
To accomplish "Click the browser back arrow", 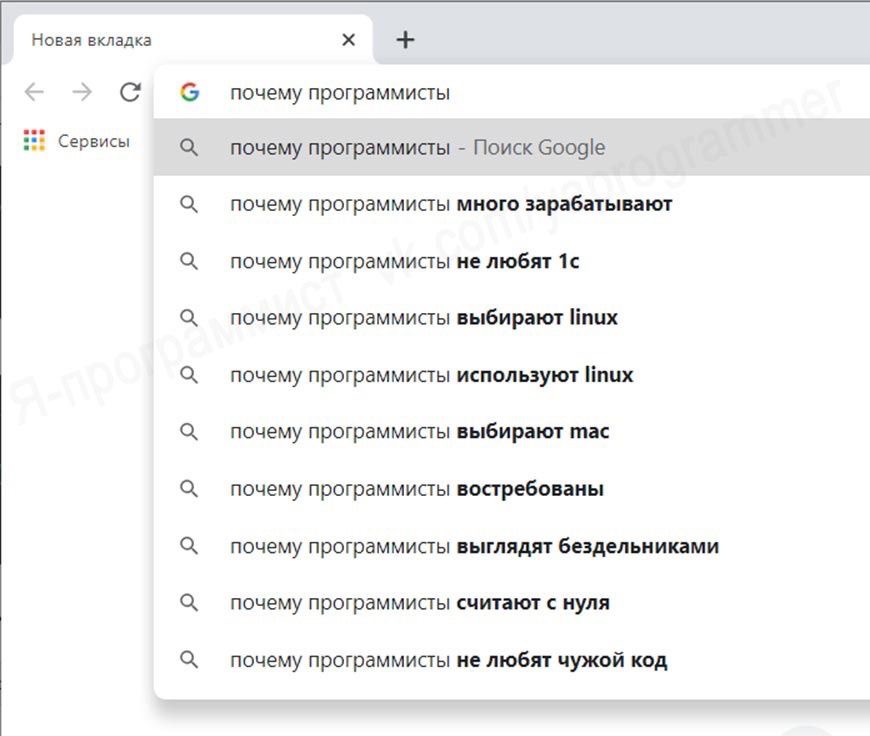I will point(34,93).
